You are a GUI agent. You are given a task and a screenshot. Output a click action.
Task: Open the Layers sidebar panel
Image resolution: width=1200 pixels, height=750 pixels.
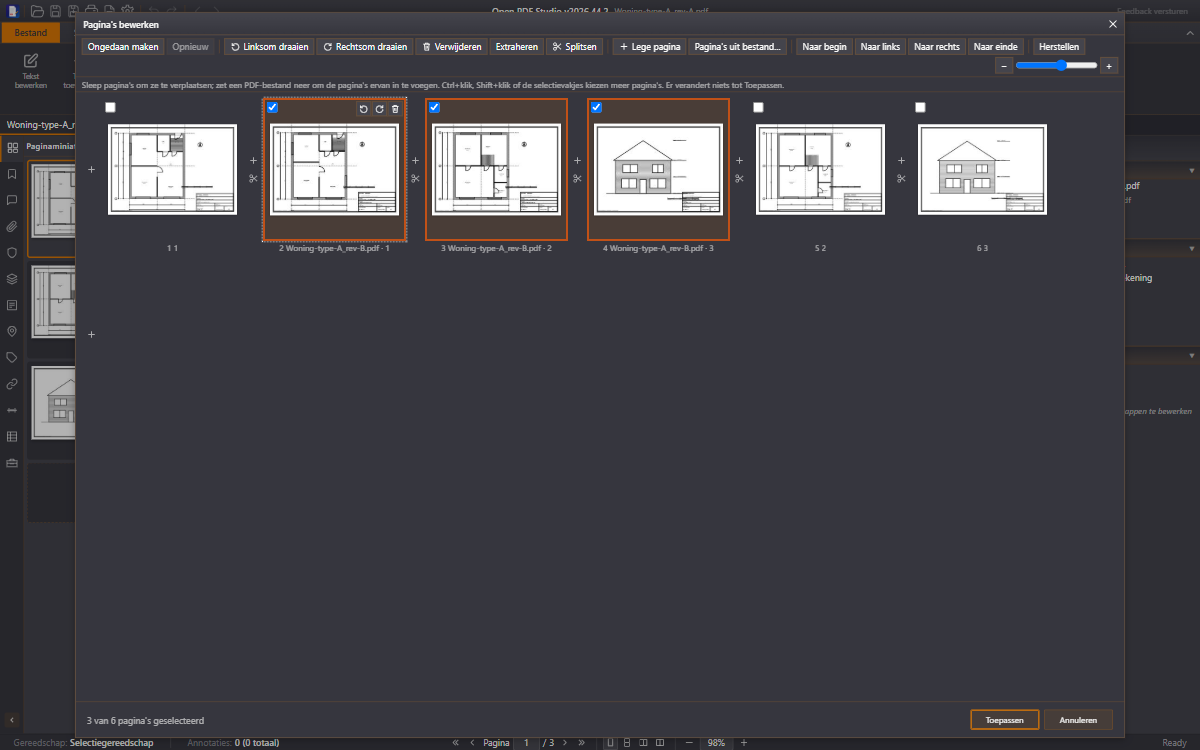point(12,279)
